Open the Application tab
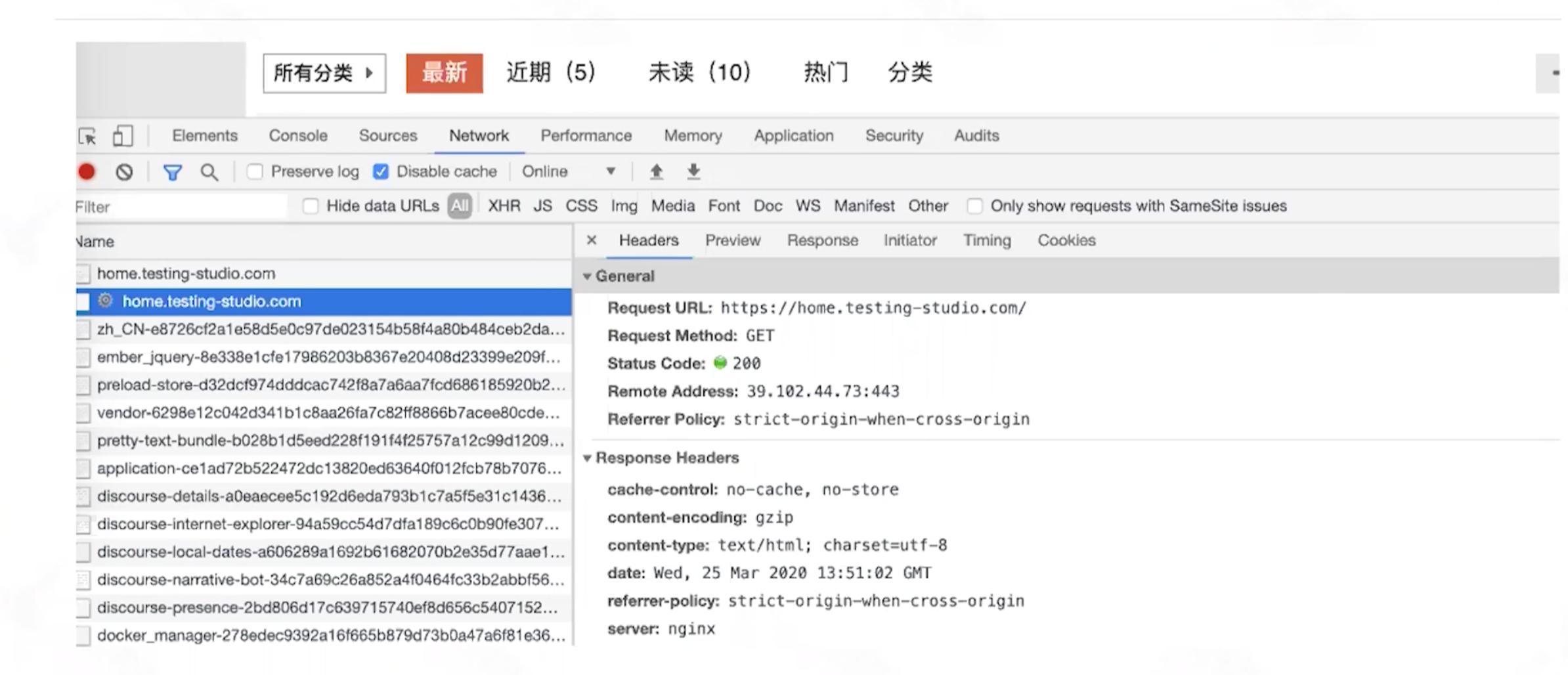1568x675 pixels. [x=794, y=136]
